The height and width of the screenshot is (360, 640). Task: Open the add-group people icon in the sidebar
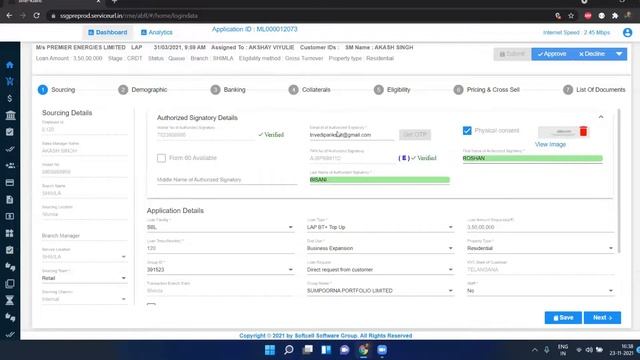point(10,165)
